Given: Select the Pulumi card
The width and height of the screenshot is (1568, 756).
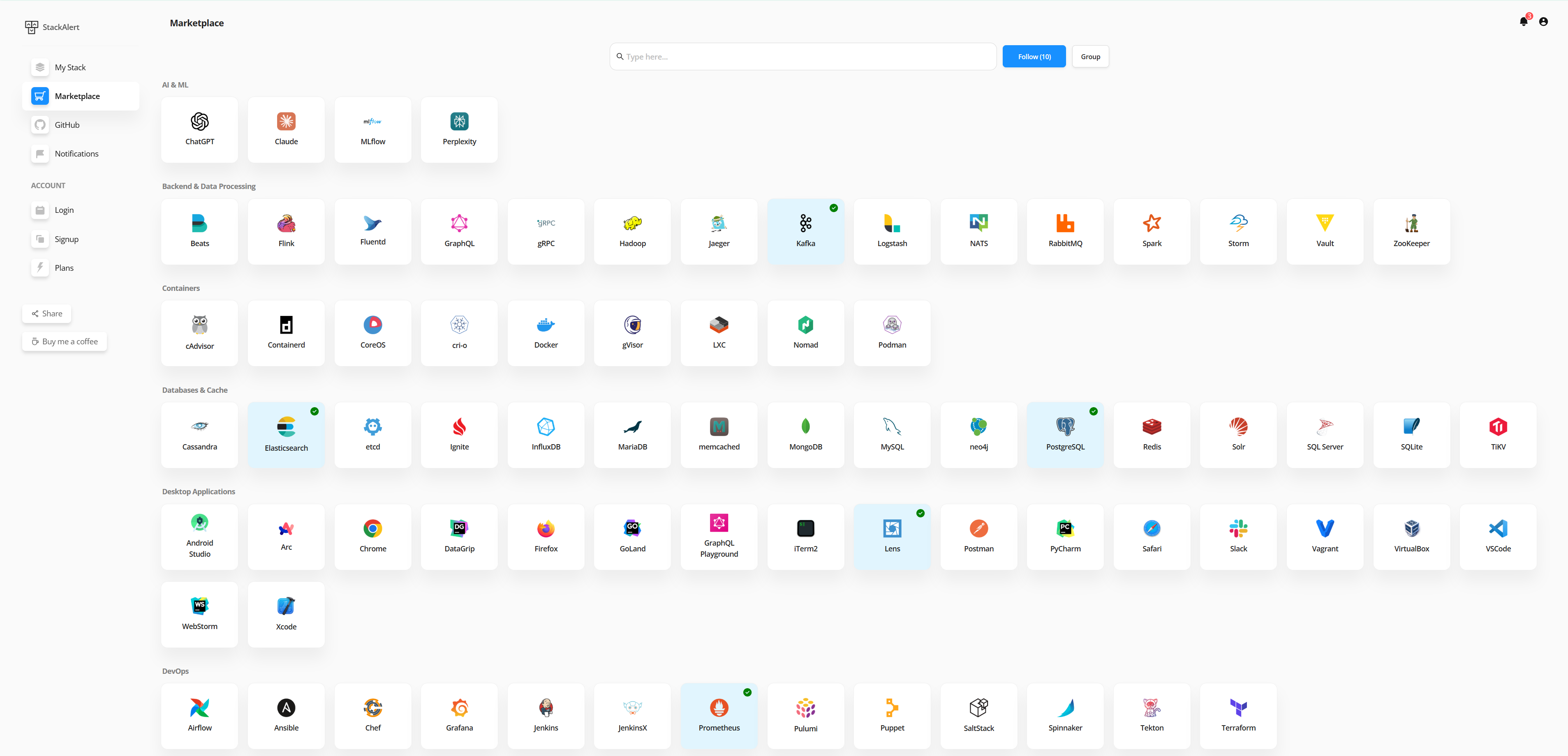Looking at the screenshot, I should 805,716.
